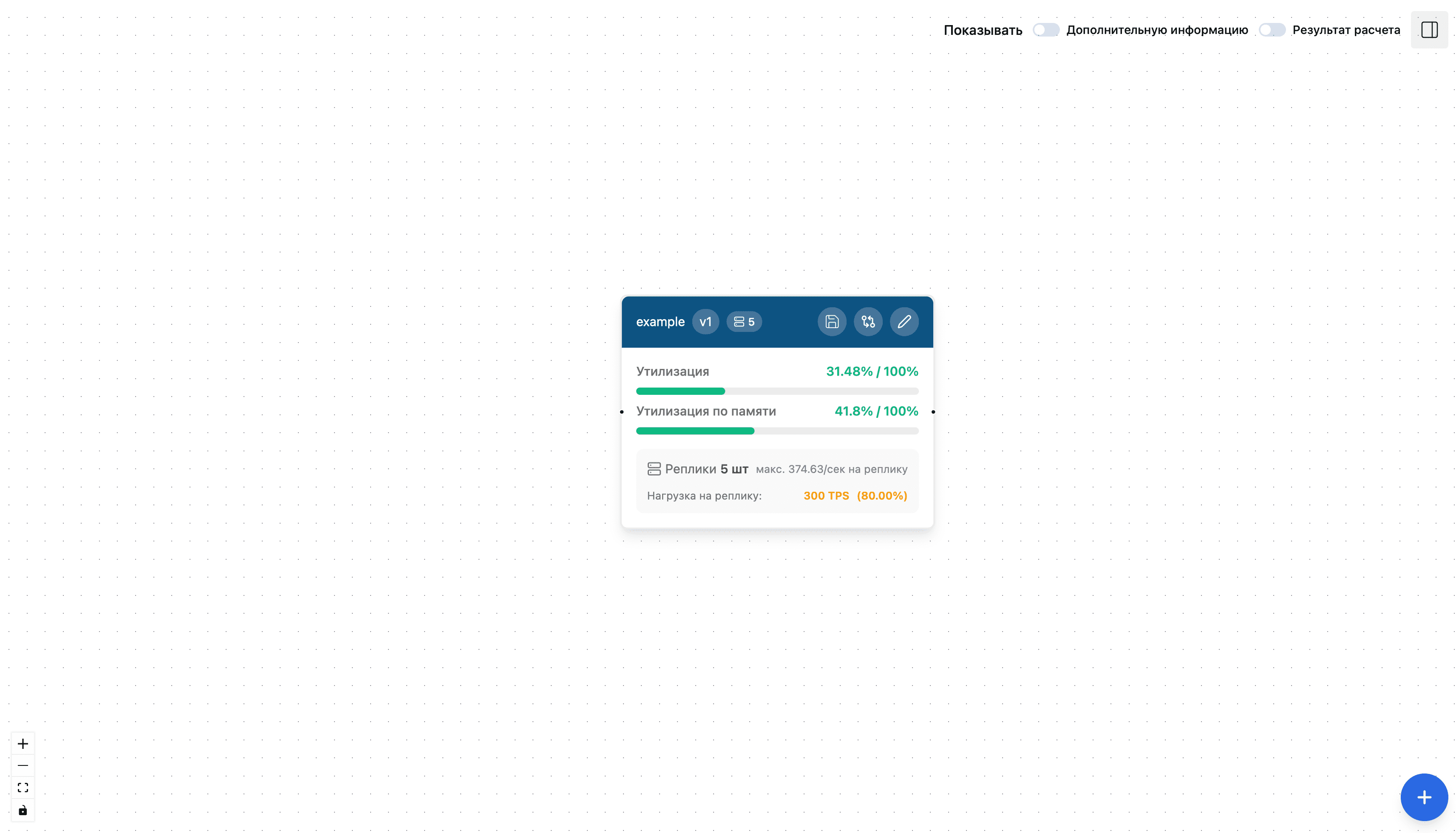Screen dimensions: 1456x833
Task: Click the blue plus add button
Action: [1424, 797]
